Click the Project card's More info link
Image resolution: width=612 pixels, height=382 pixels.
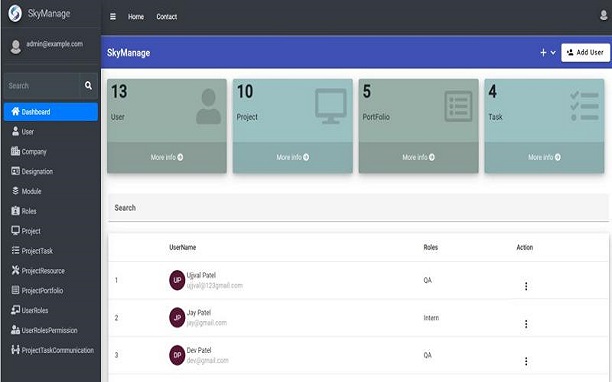pos(293,157)
